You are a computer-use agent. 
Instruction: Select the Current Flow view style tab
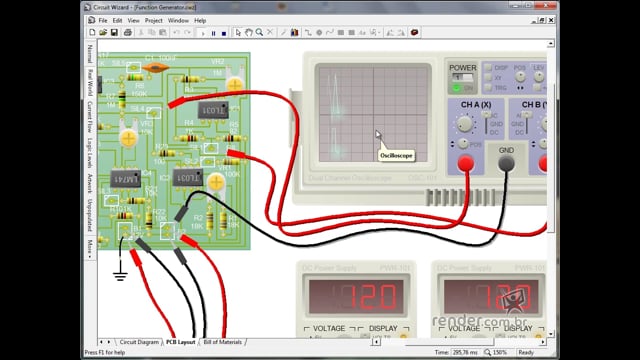point(90,117)
